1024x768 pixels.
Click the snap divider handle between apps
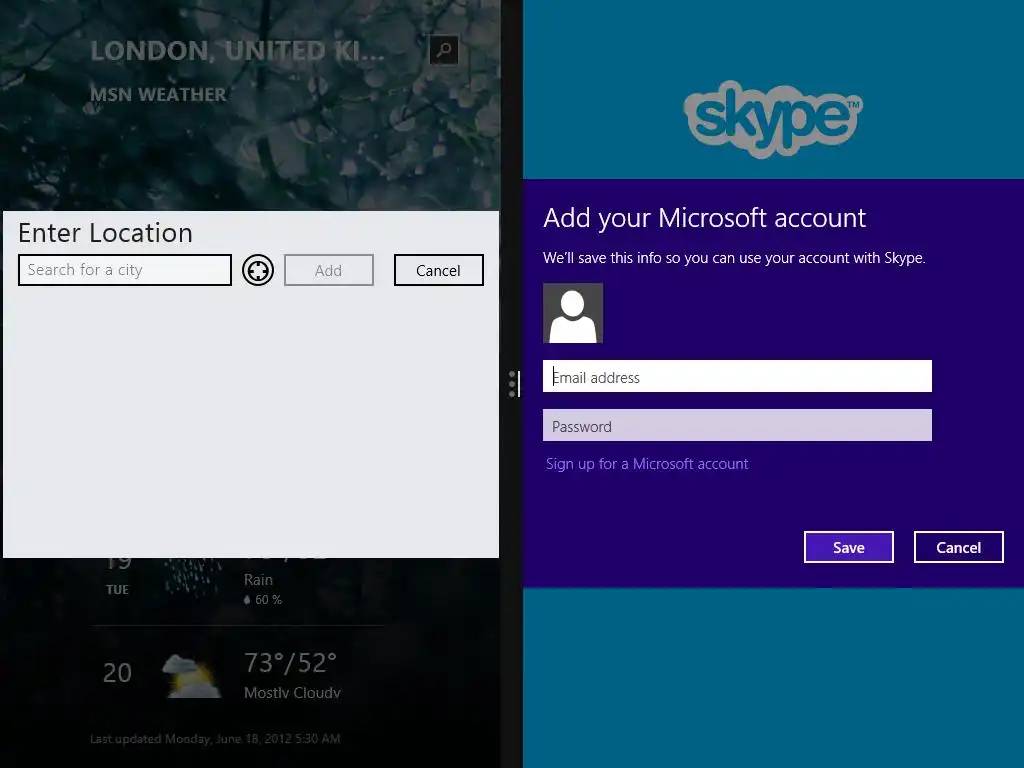pos(514,384)
